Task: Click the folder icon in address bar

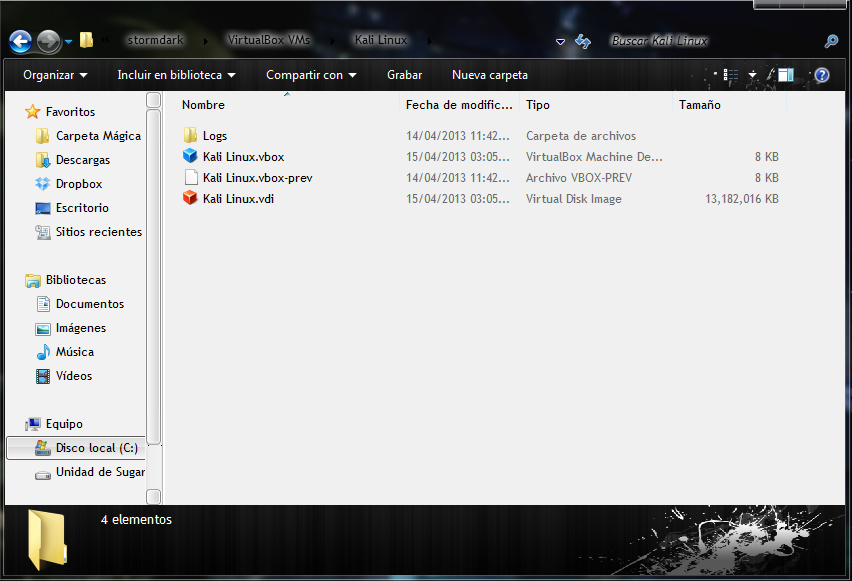Action: tap(86, 40)
